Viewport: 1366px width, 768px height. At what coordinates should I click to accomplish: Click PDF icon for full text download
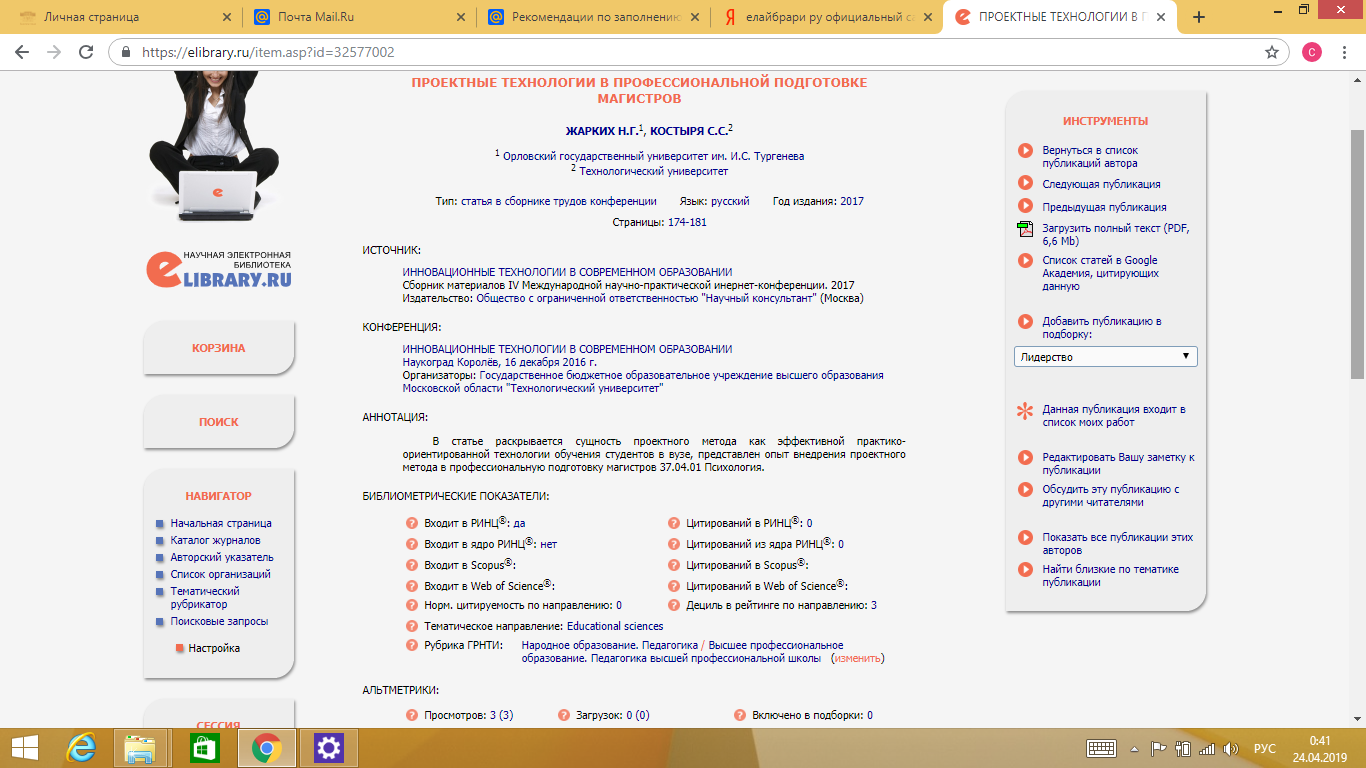1025,229
